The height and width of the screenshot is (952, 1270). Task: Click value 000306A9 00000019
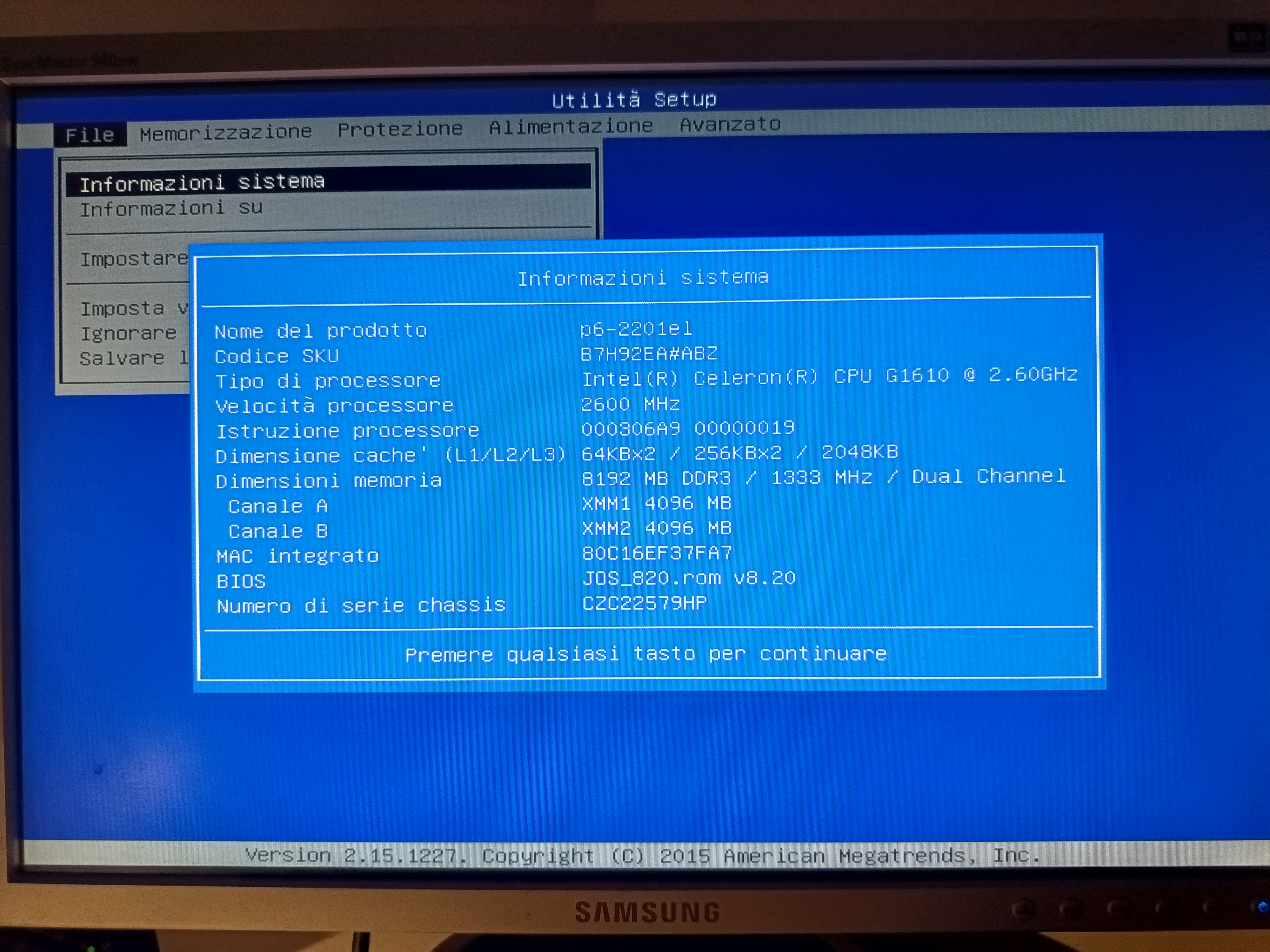click(x=688, y=428)
